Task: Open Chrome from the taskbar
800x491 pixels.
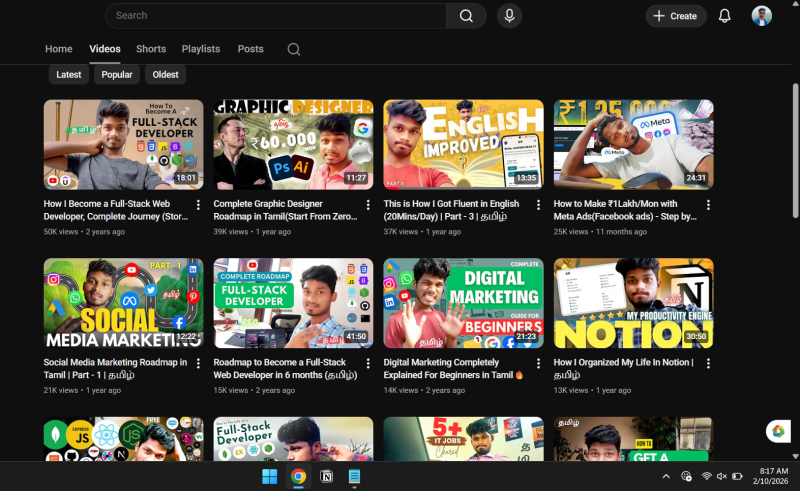Action: click(x=298, y=476)
